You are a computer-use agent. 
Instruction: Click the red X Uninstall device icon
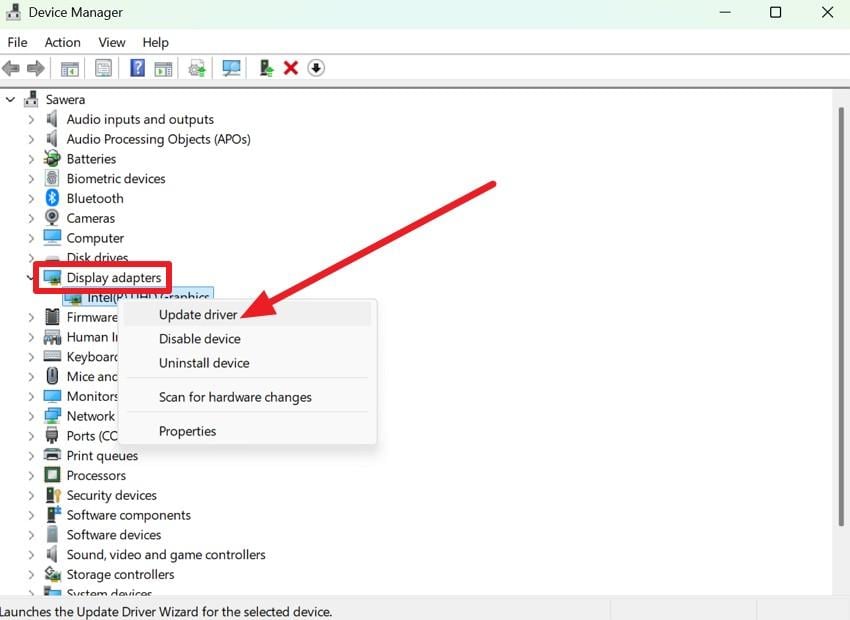tap(291, 68)
